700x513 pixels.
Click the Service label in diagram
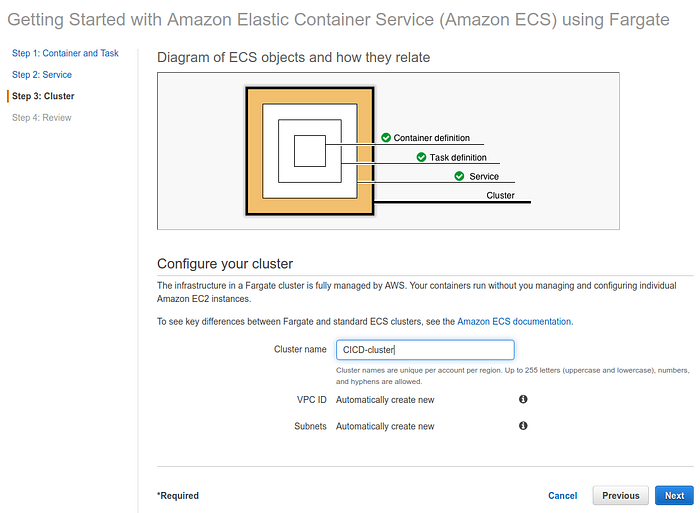[x=484, y=176]
